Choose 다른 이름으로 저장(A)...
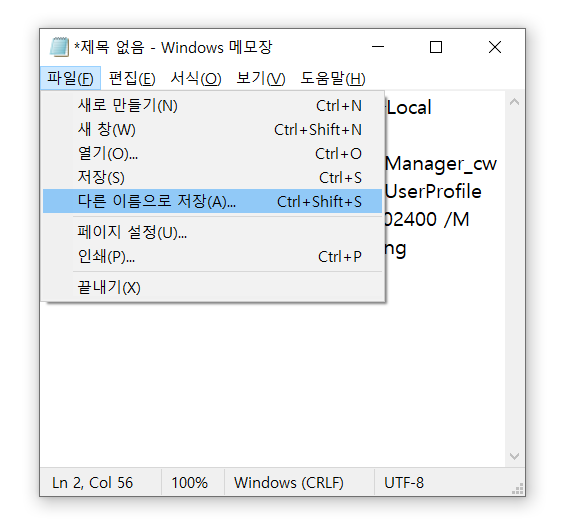This screenshot has height=525, width=562. click(213, 201)
